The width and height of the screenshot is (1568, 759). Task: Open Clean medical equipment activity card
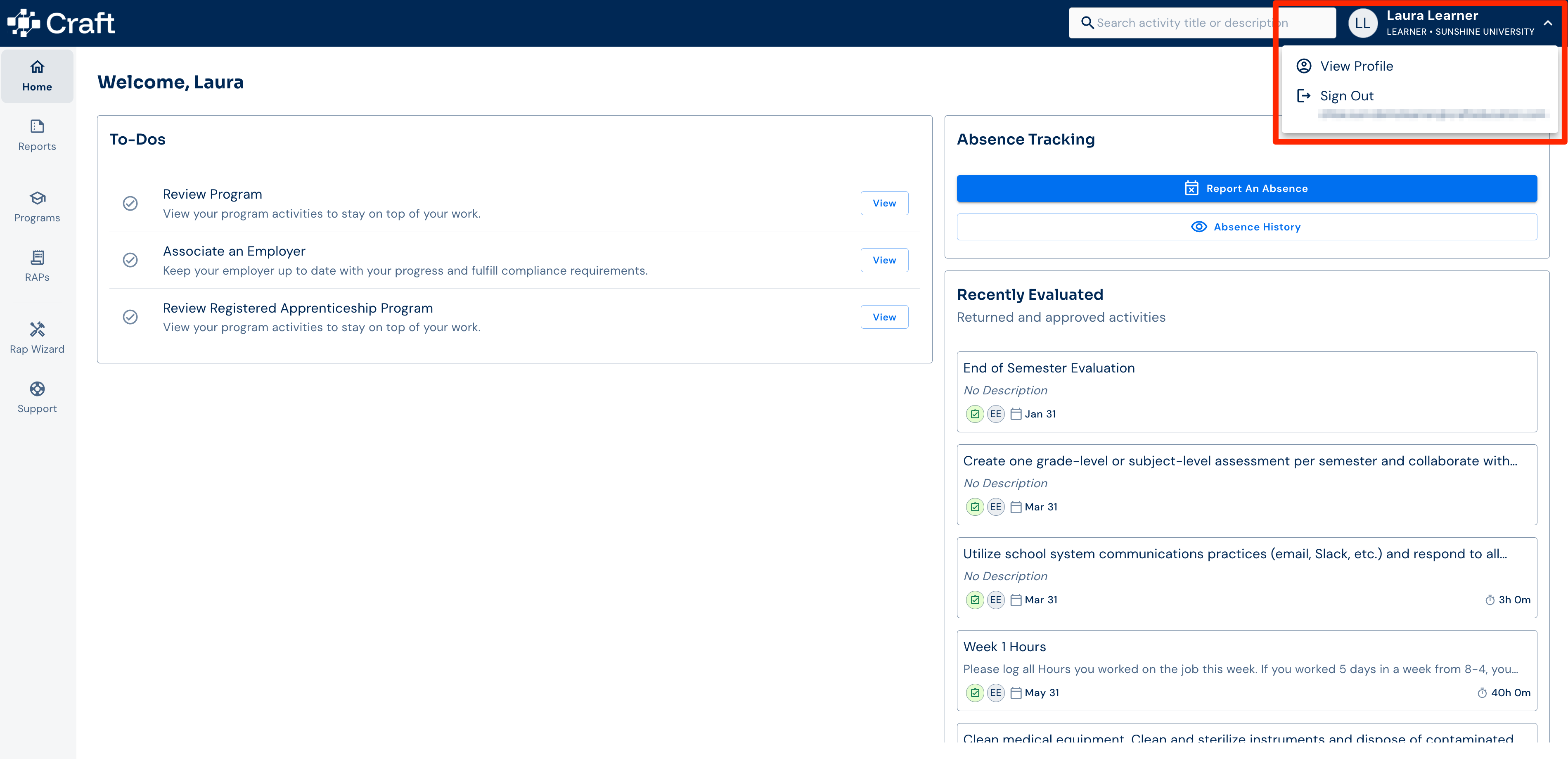click(x=1247, y=733)
